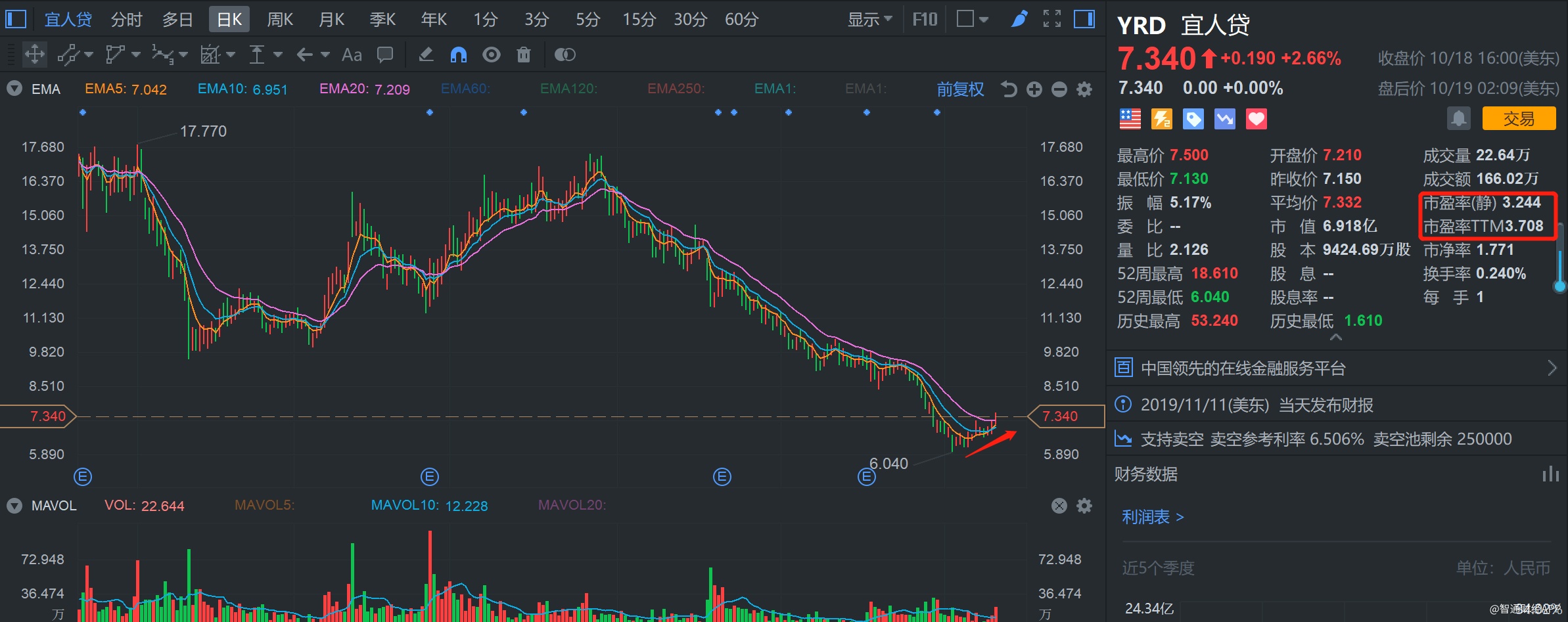Toggle the right info panel visibility

(x=1084, y=19)
